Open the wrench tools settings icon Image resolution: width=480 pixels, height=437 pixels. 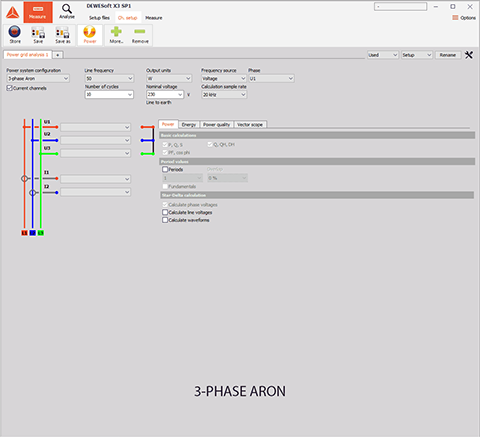click(469, 55)
